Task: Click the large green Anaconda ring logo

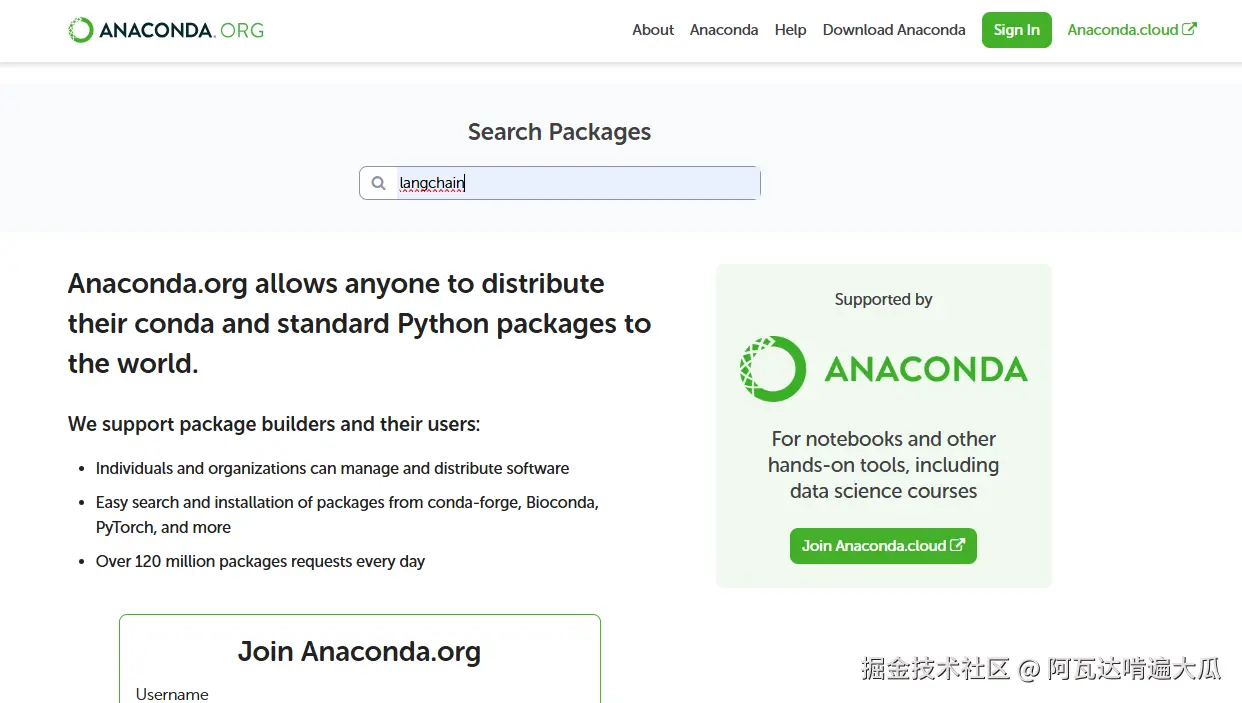Action: (x=773, y=369)
